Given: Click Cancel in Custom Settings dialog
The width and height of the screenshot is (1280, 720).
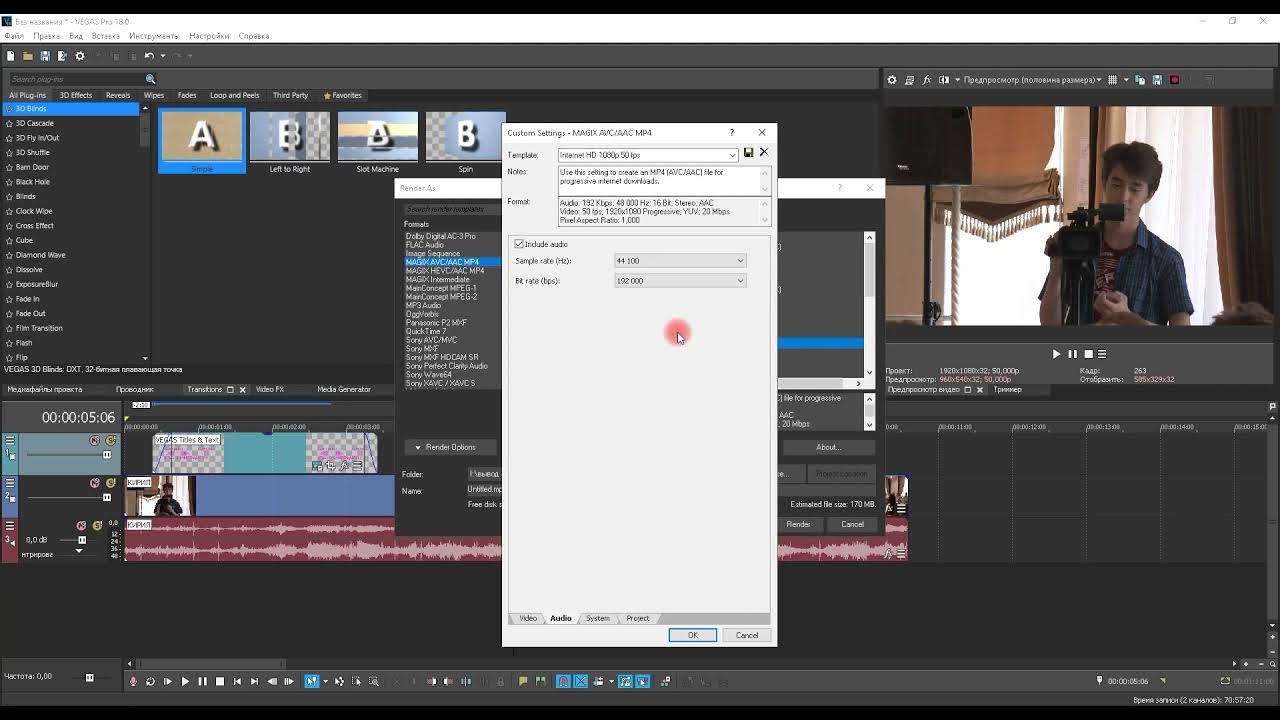Looking at the screenshot, I should tap(747, 635).
